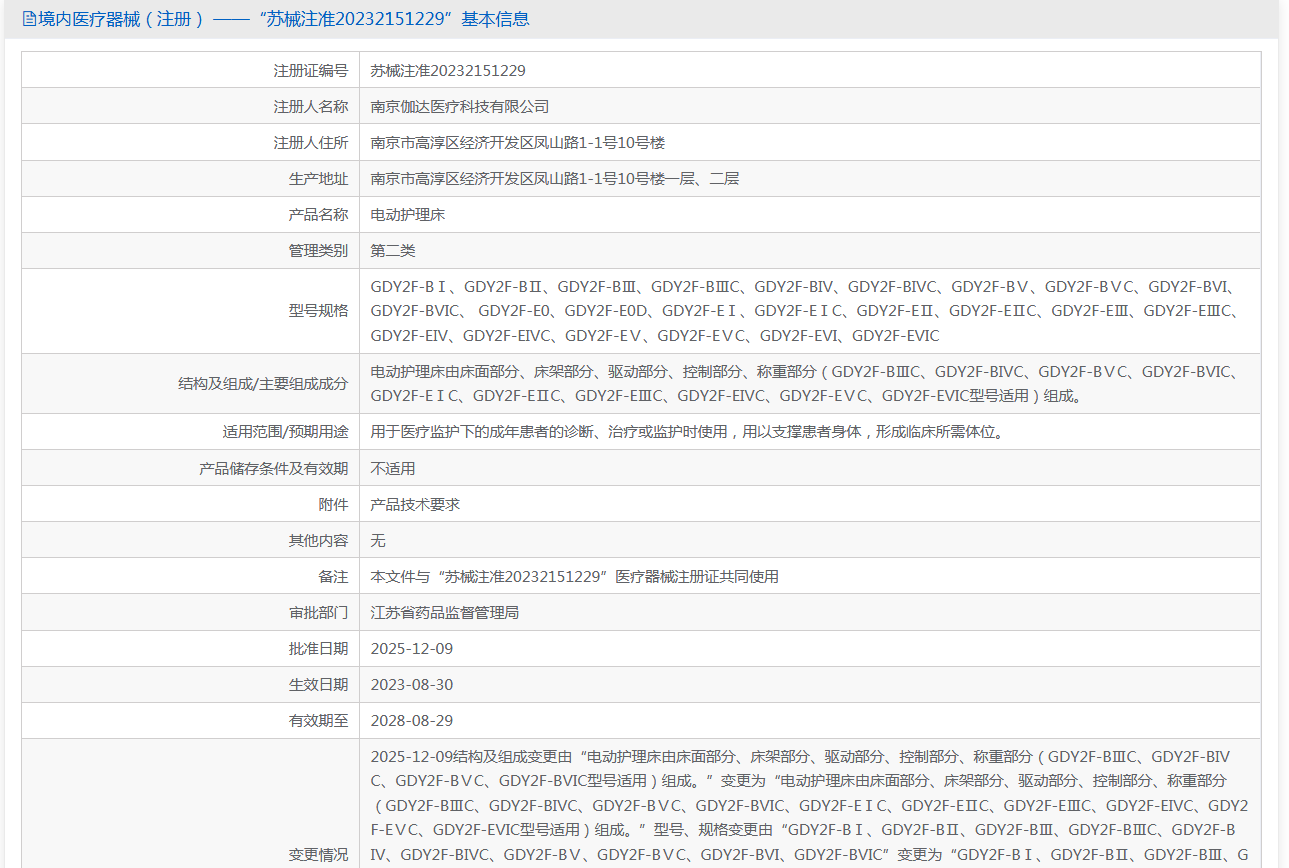1289x868 pixels.
Task: Click the 注册人名称 label
Action: [x=311, y=107]
